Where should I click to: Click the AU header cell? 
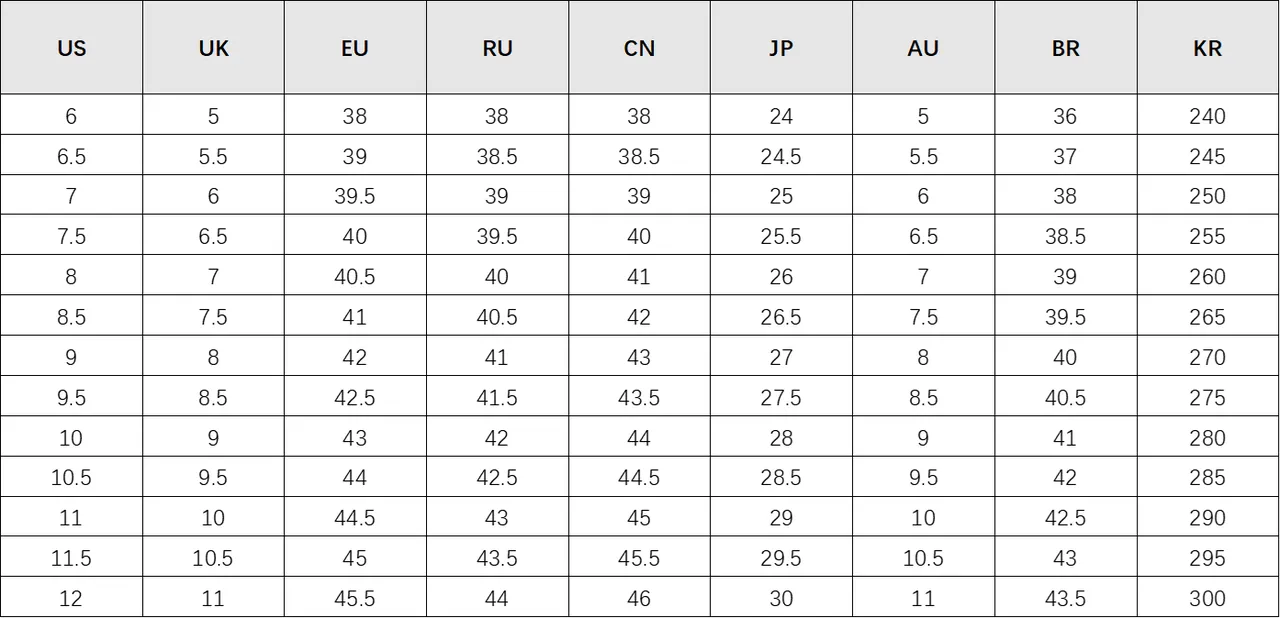923,48
